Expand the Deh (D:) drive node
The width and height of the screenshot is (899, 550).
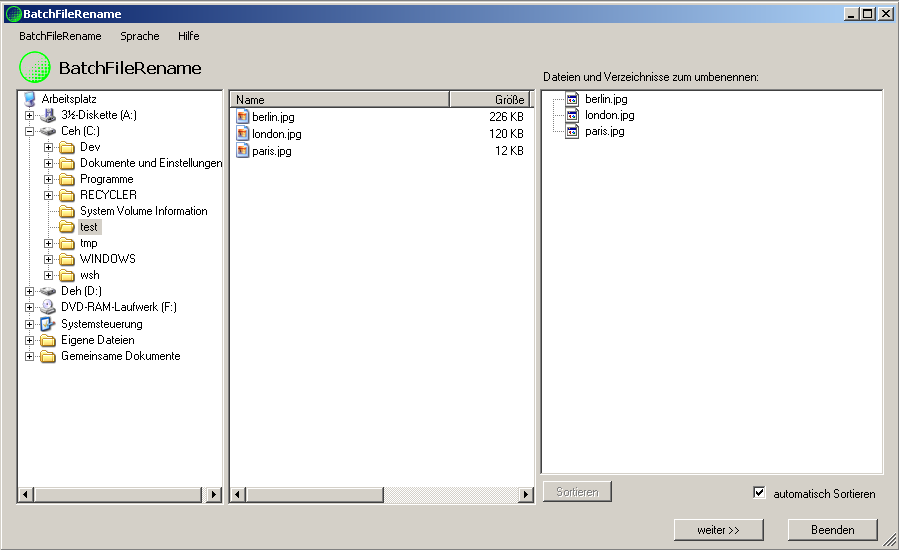coord(29,291)
